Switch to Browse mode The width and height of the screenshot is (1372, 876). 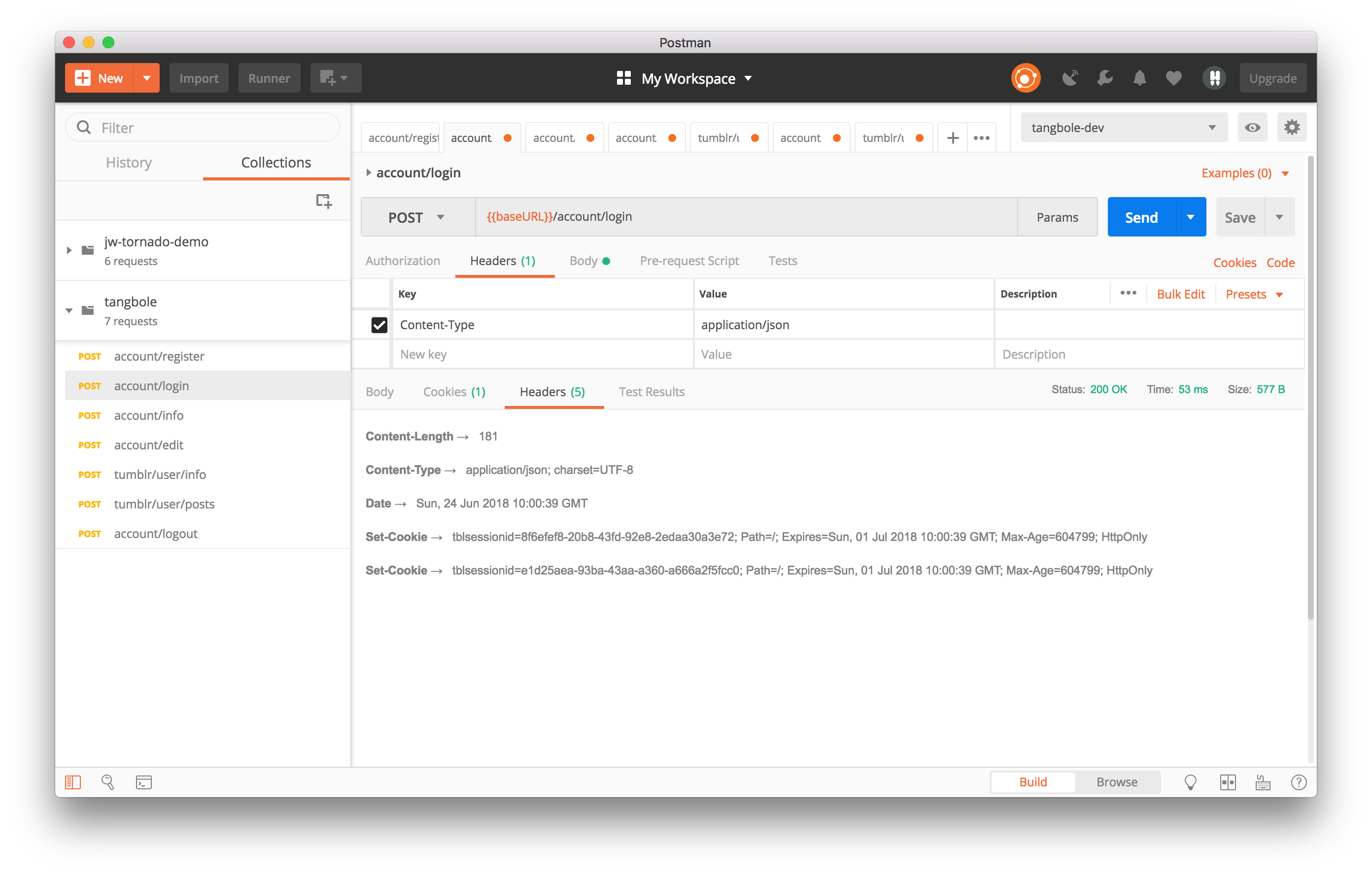[1116, 781]
